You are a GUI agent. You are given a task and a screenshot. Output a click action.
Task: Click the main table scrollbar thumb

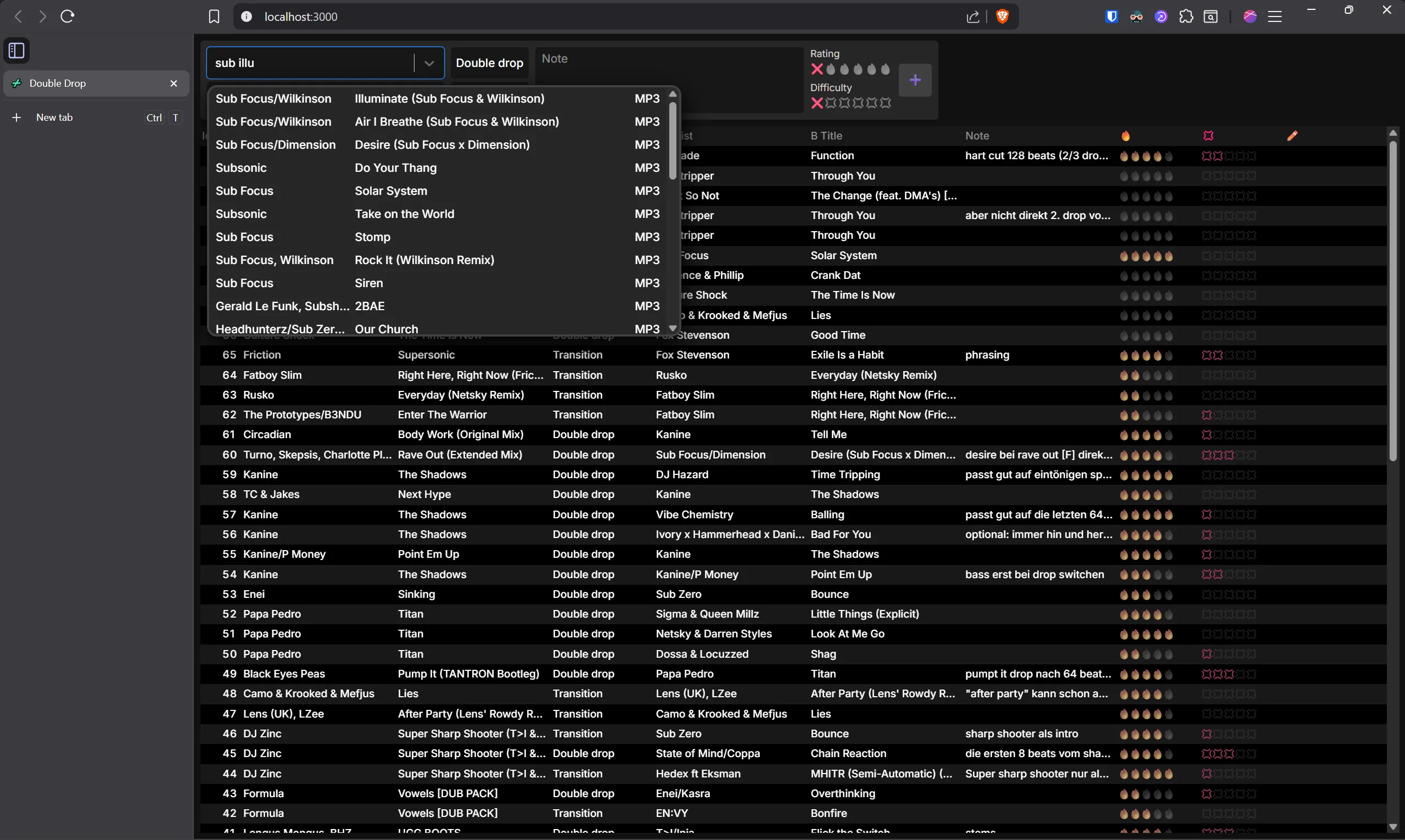click(x=1393, y=300)
